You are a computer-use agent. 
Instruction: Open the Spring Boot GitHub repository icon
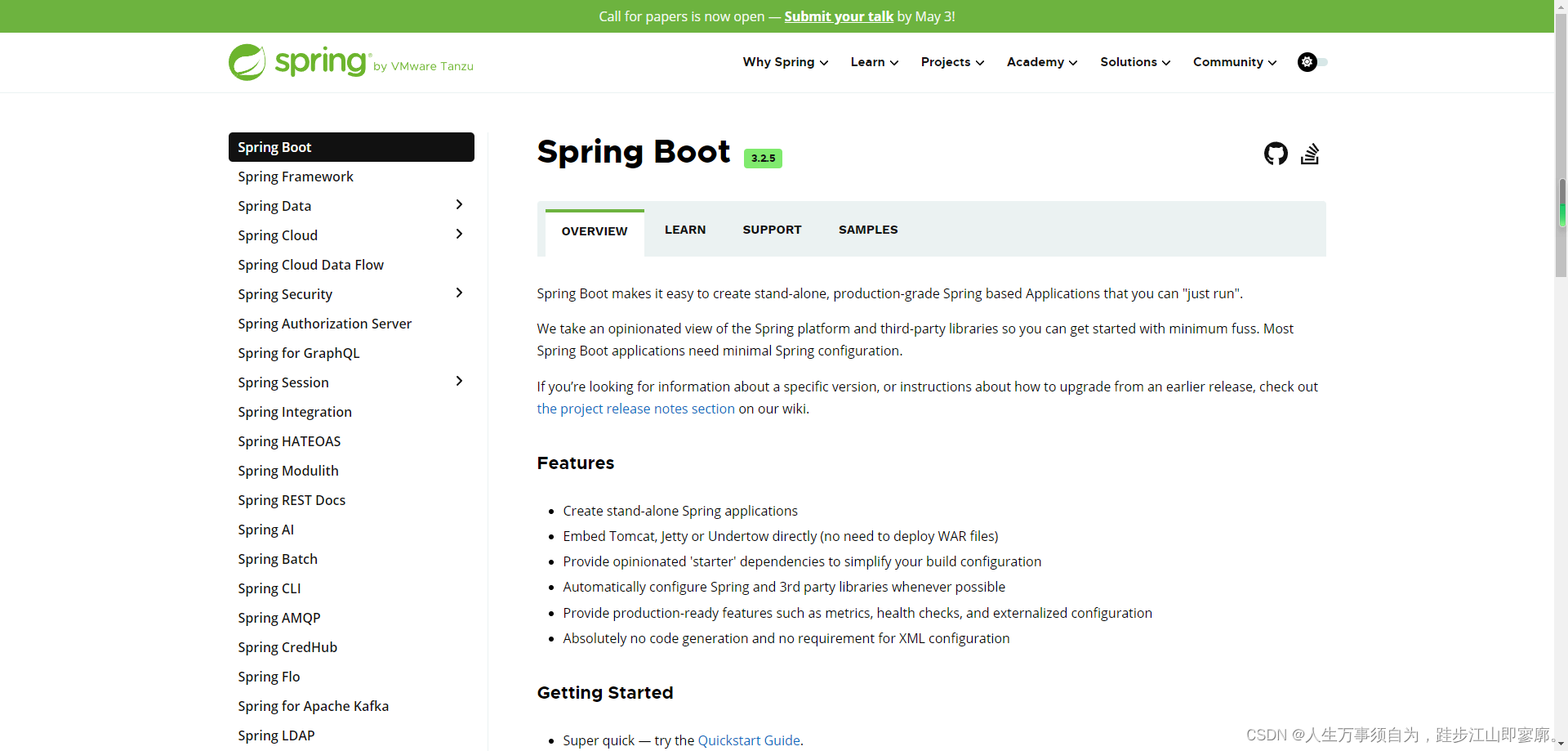[x=1276, y=154]
